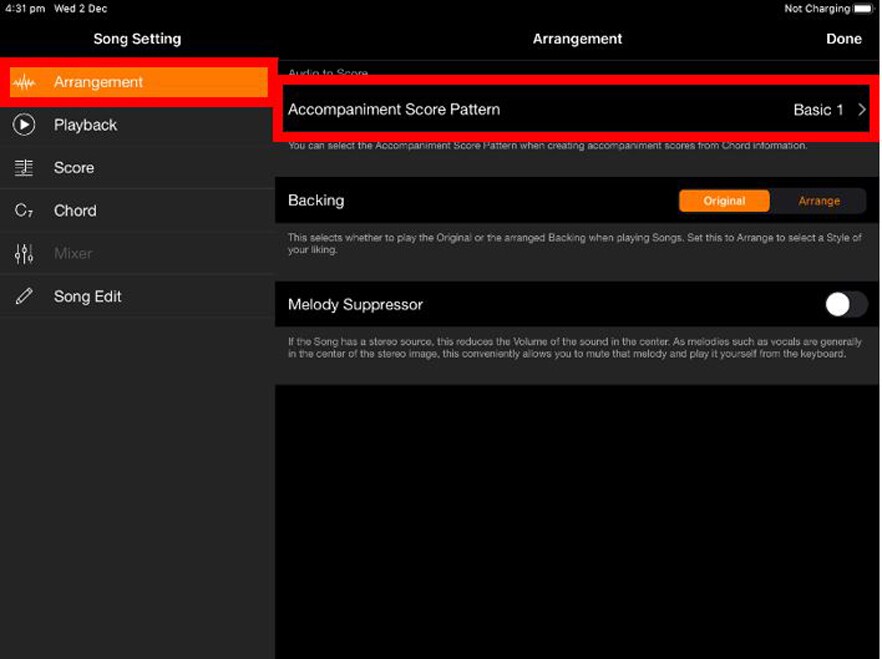Click the Arrangement waveform icon
The image size is (882, 659).
pyautogui.click(x=24, y=82)
